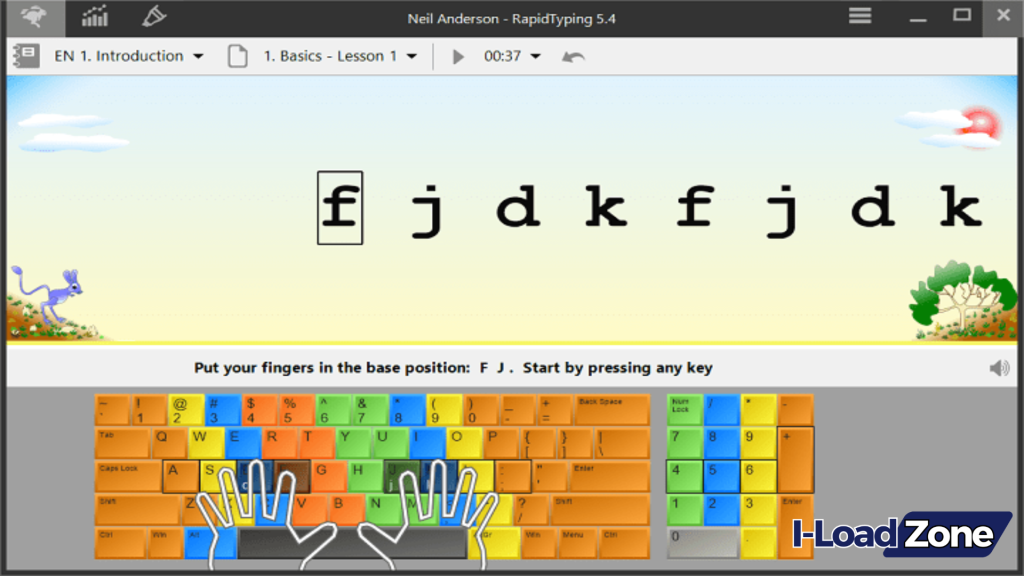Open the statistics view
1024x576 pixels.
tap(95, 17)
